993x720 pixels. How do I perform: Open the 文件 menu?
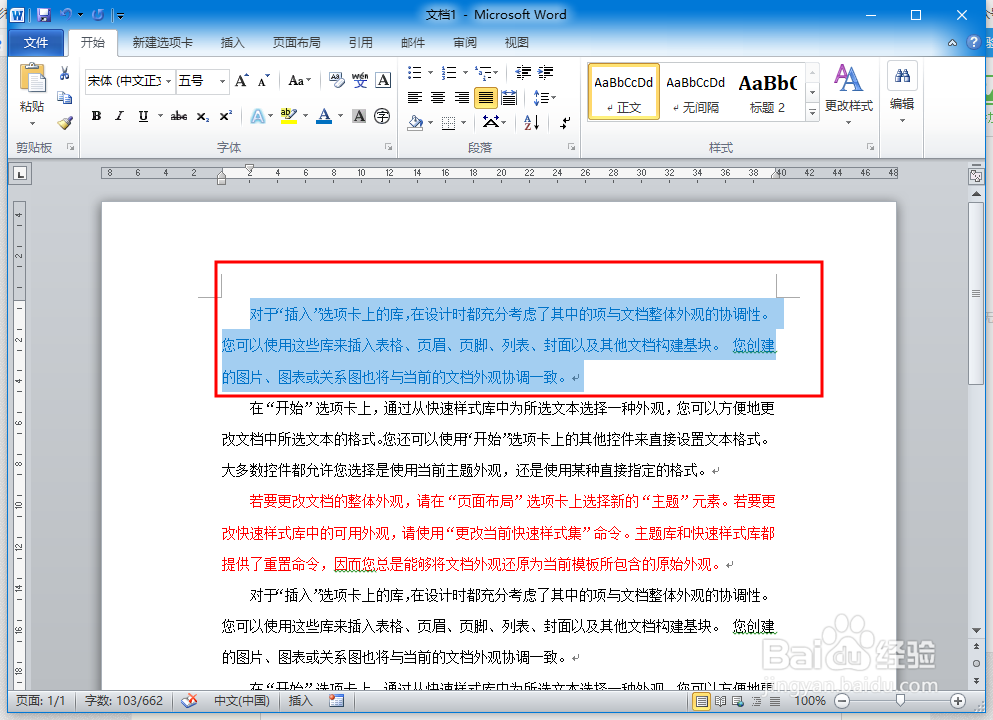(36, 42)
